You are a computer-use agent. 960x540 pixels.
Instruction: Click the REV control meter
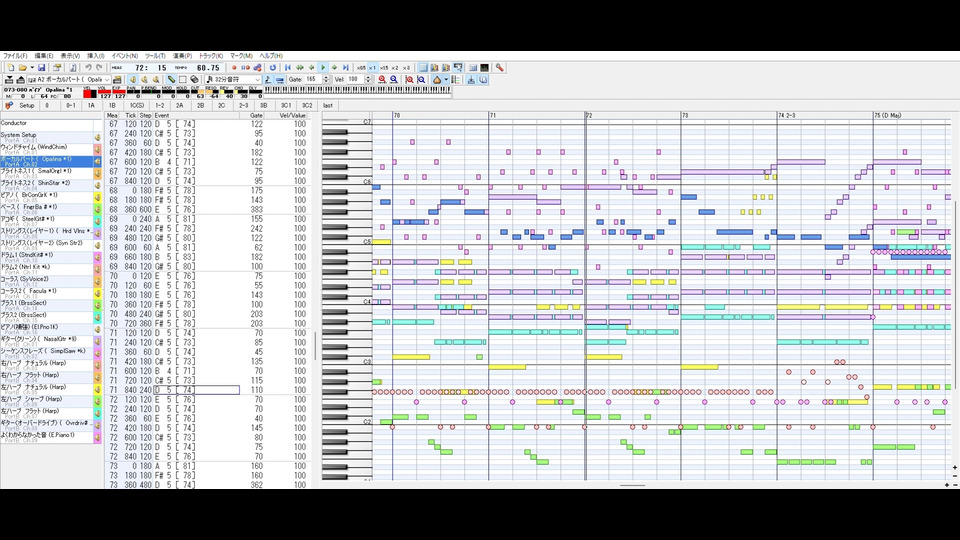(x=225, y=93)
